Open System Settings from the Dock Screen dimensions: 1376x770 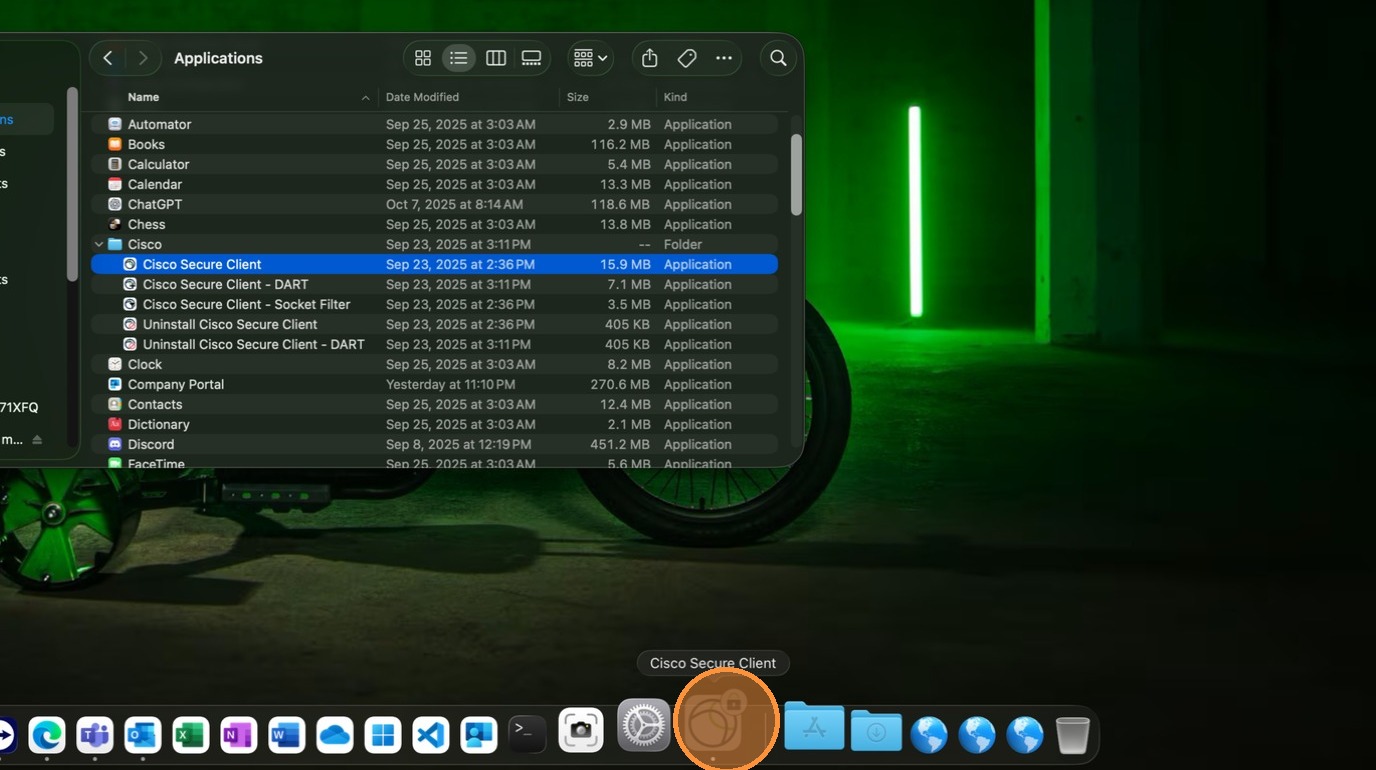pyautogui.click(x=644, y=726)
